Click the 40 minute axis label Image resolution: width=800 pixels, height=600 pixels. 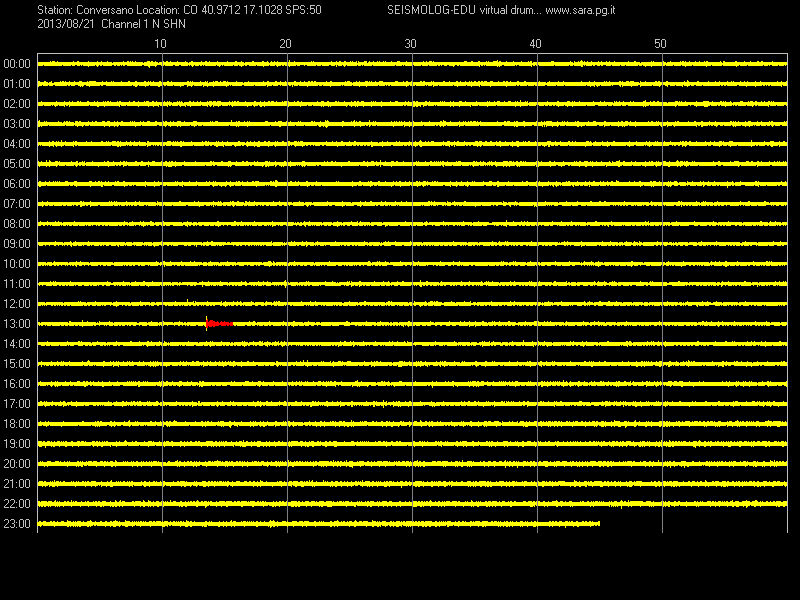(x=535, y=44)
